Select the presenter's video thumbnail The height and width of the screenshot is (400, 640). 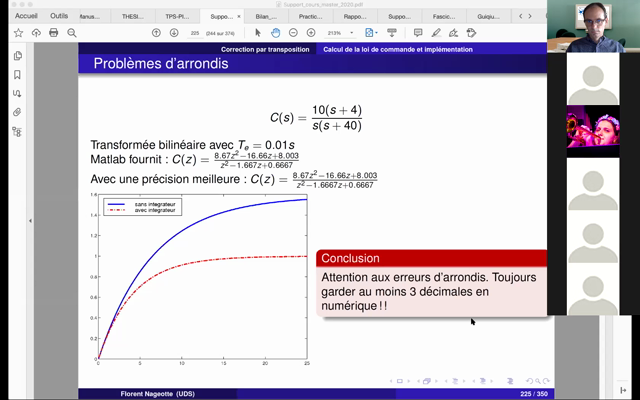(593, 22)
